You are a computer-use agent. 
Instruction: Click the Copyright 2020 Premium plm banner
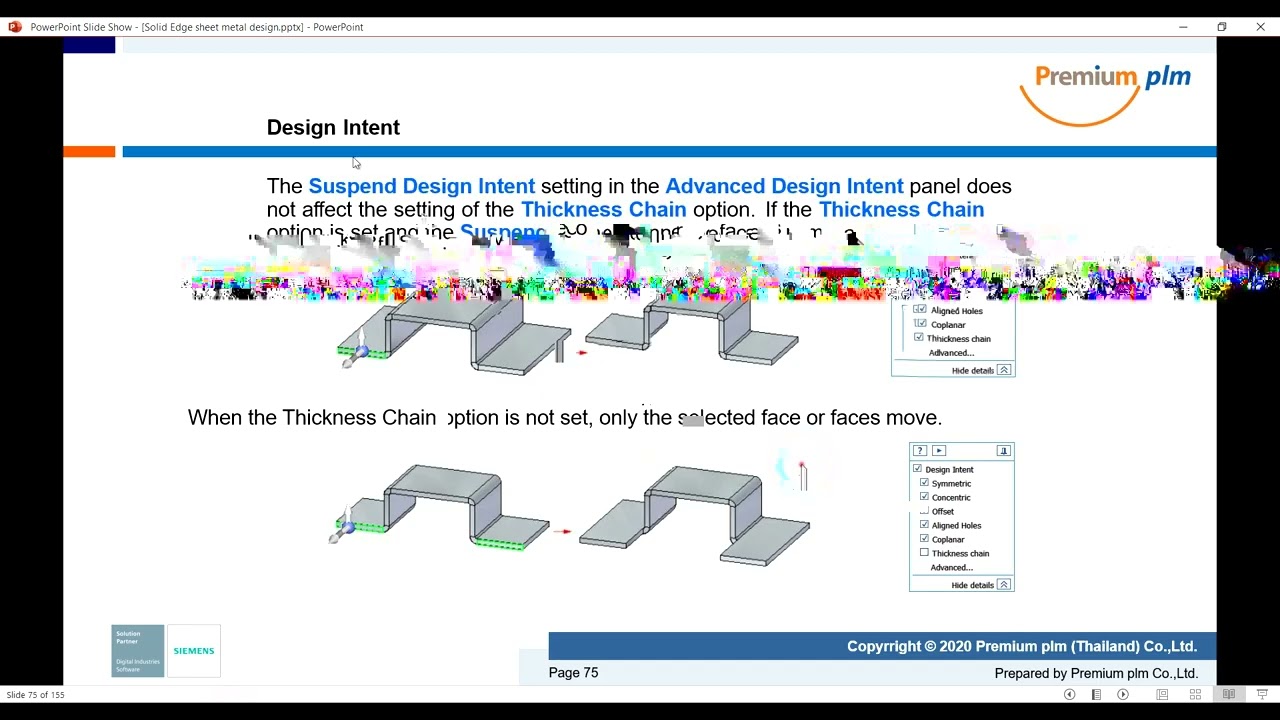pyautogui.click(x=882, y=646)
